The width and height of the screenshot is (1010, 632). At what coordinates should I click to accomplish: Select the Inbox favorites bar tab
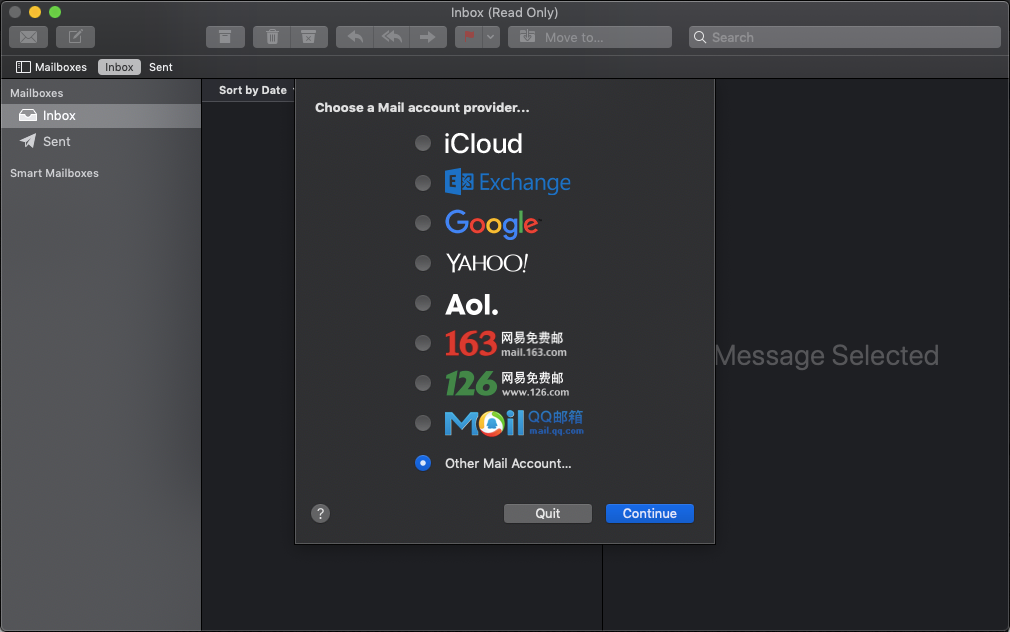[x=119, y=67]
